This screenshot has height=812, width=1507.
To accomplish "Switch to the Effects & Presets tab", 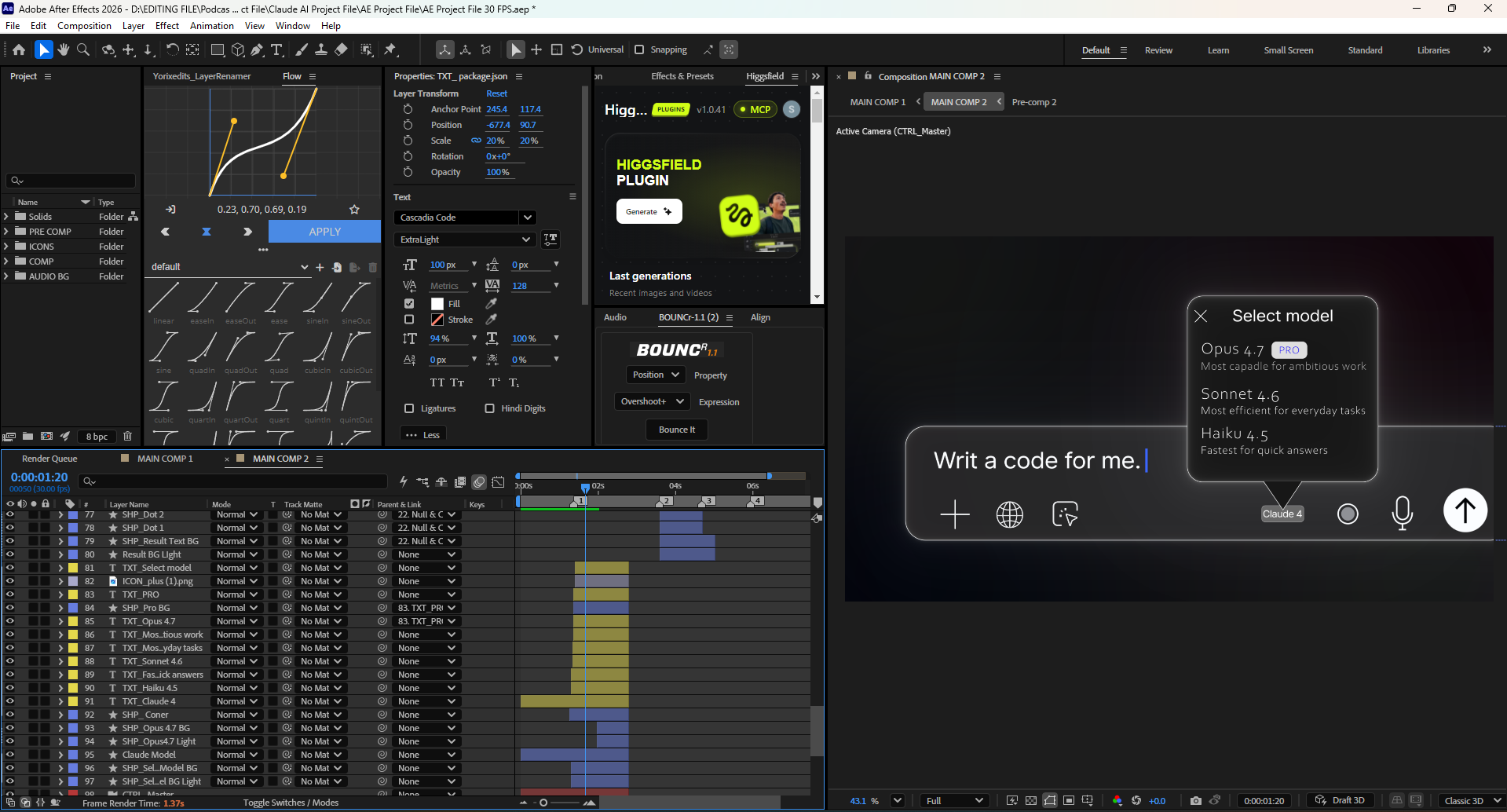I will [682, 76].
